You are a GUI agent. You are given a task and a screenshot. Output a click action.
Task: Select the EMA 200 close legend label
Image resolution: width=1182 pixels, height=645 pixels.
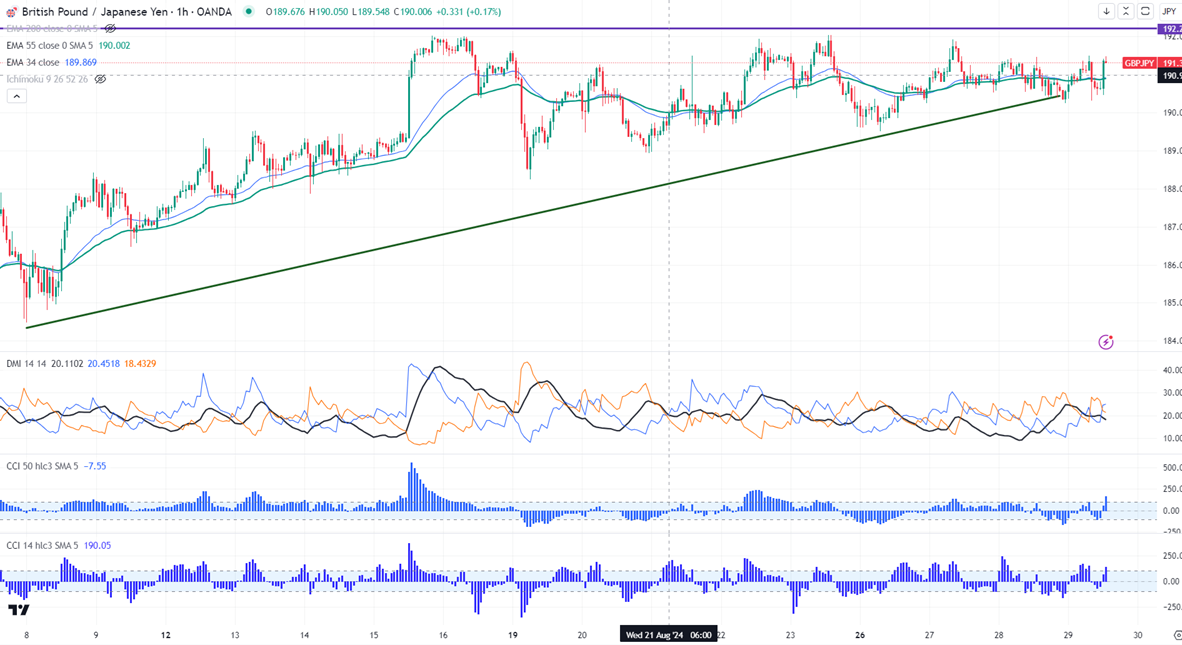tap(51, 29)
